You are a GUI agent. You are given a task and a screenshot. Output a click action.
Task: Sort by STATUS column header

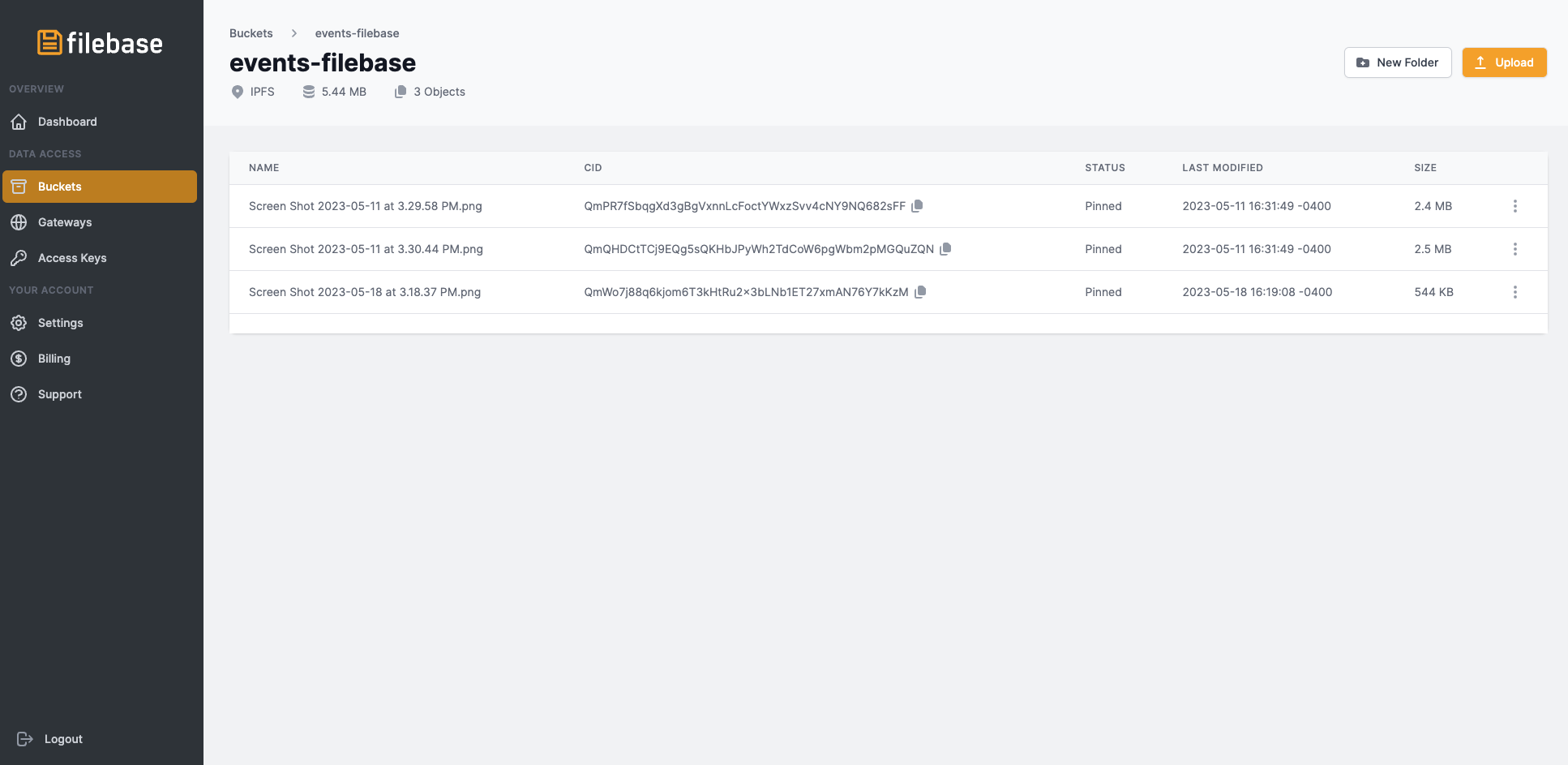(1105, 168)
